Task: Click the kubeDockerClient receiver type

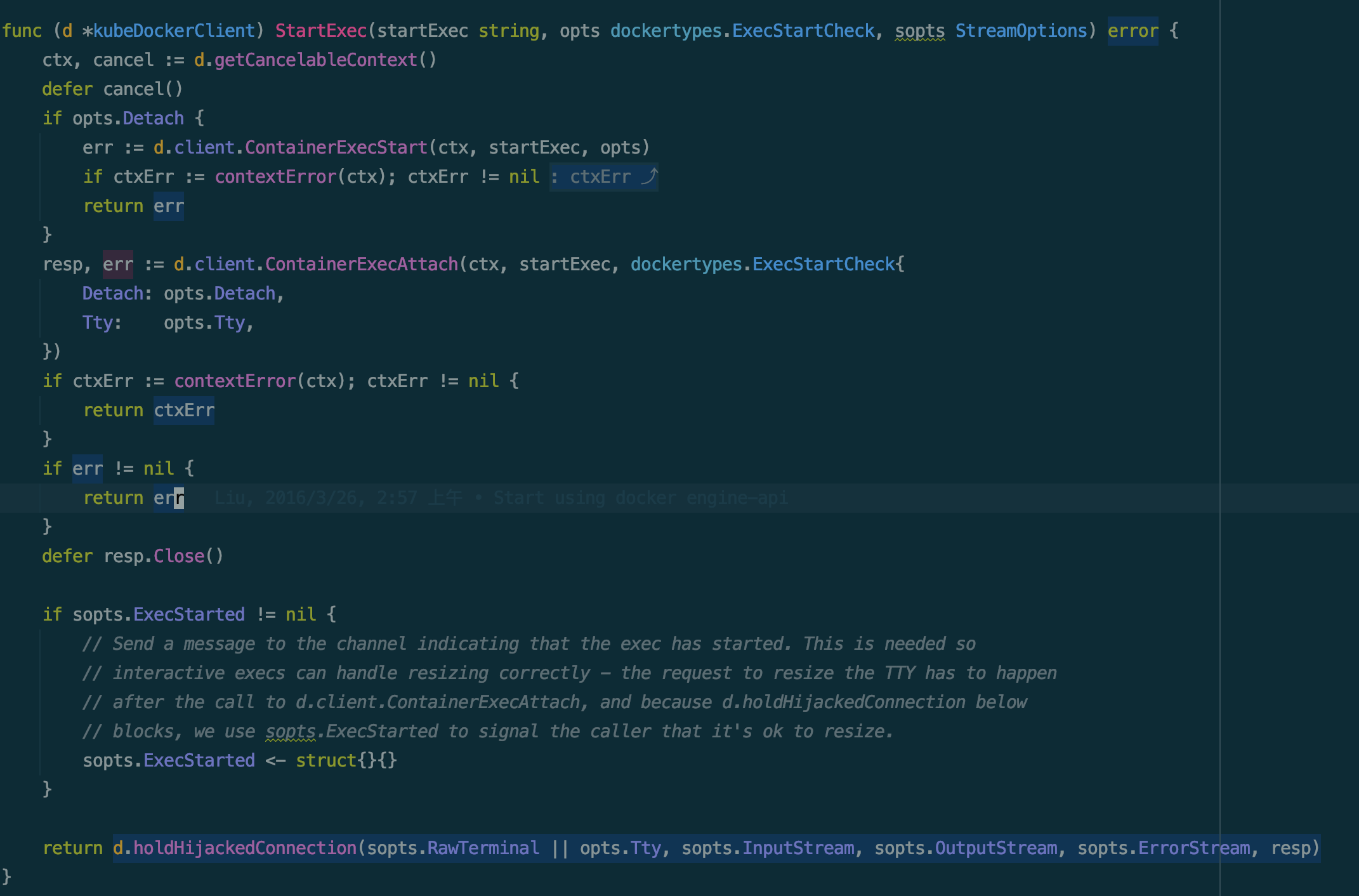Action: [174, 30]
